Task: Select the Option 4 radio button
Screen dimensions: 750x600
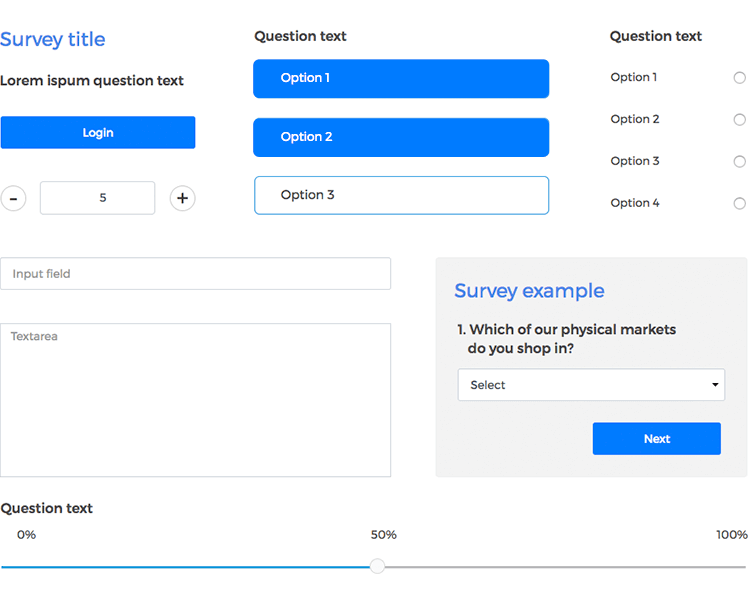Action: (x=739, y=203)
